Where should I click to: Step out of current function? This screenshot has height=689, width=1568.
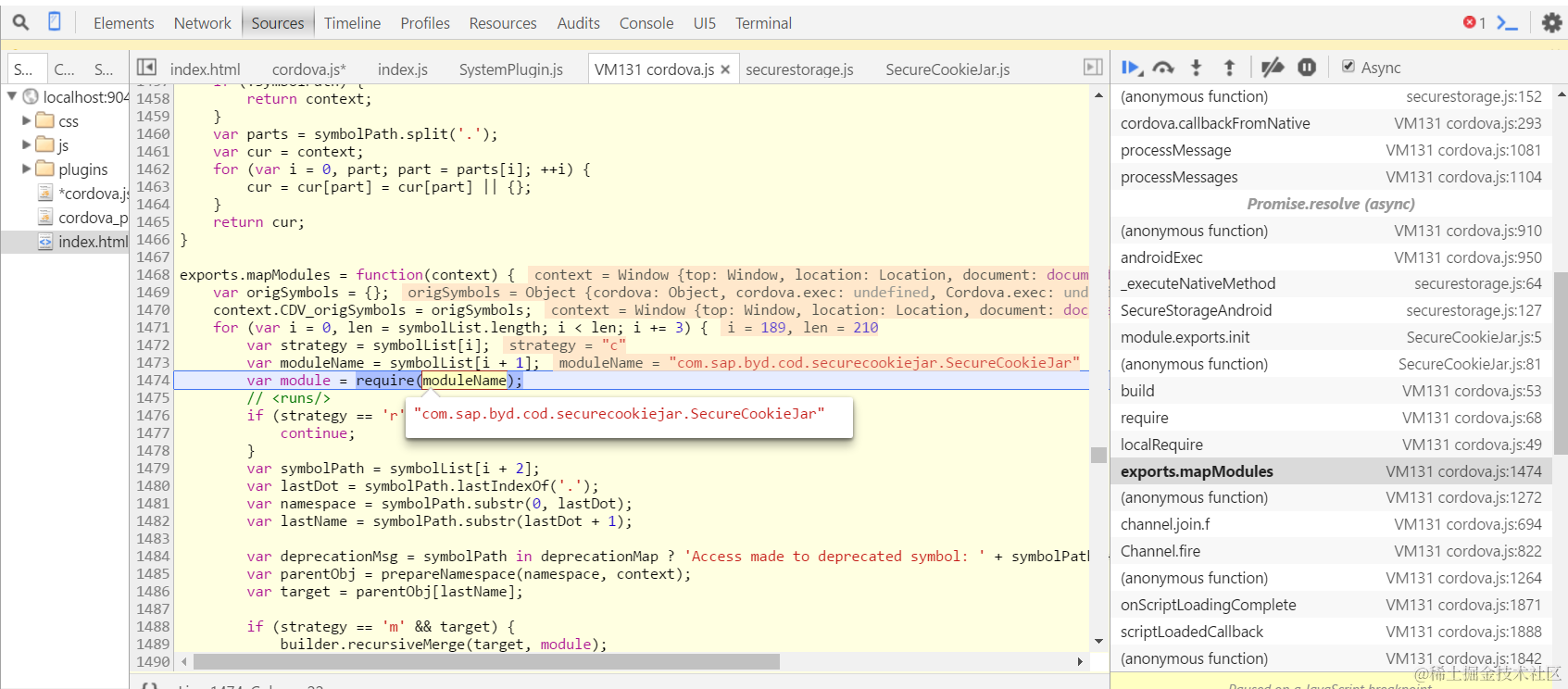click(1229, 68)
